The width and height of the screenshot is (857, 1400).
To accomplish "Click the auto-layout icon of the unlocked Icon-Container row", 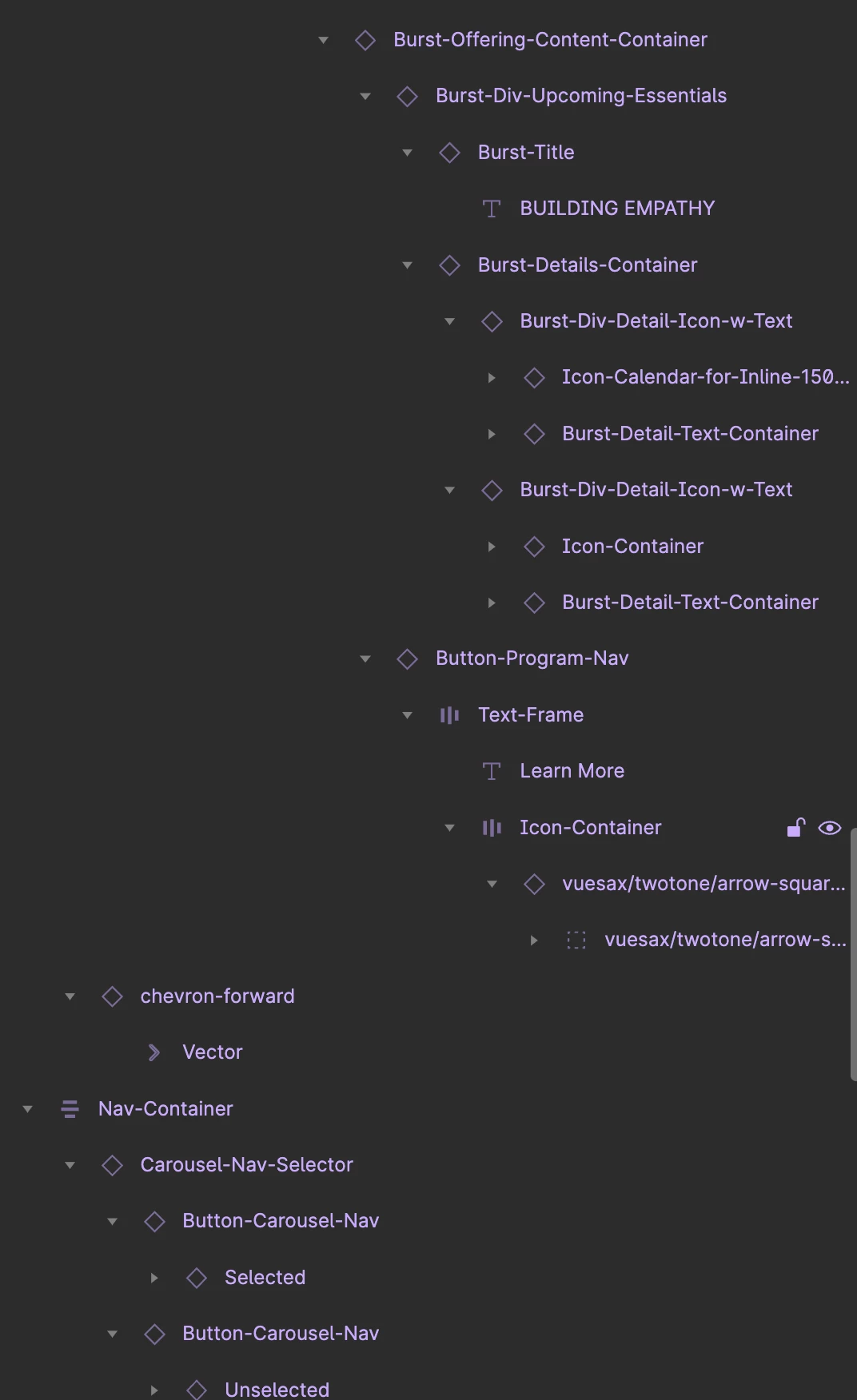I will tap(492, 828).
